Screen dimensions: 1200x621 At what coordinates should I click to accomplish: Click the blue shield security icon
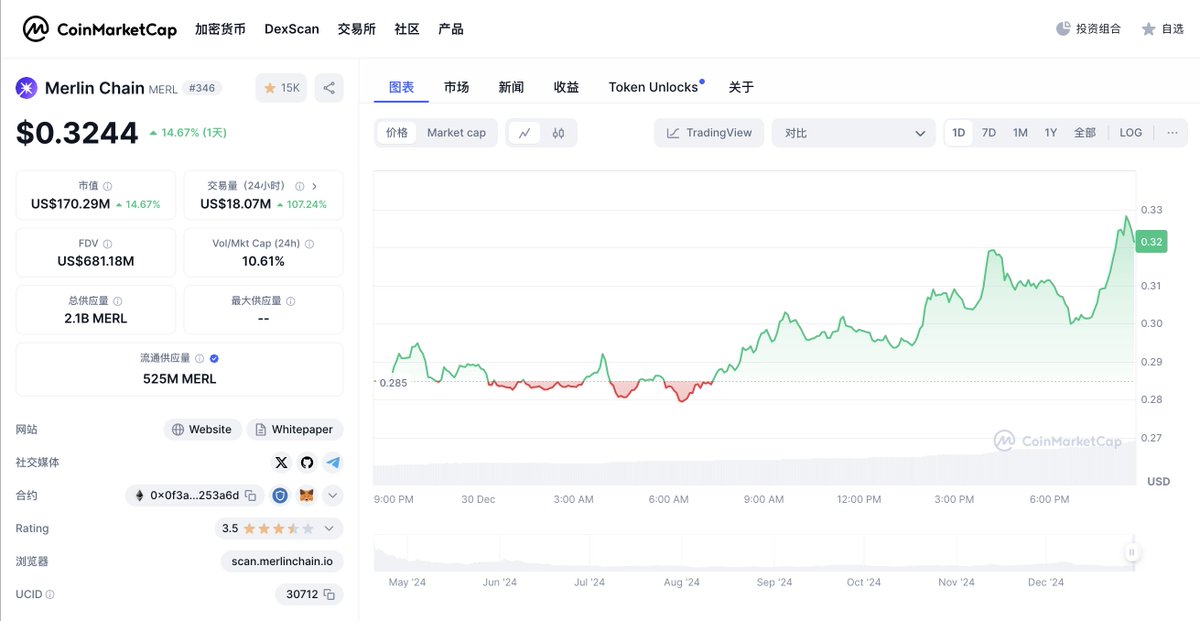point(280,495)
